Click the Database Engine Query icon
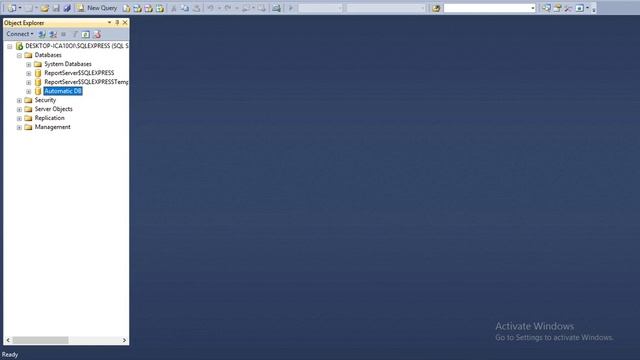Image resolution: width=640 pixels, height=360 pixels. 127,8
